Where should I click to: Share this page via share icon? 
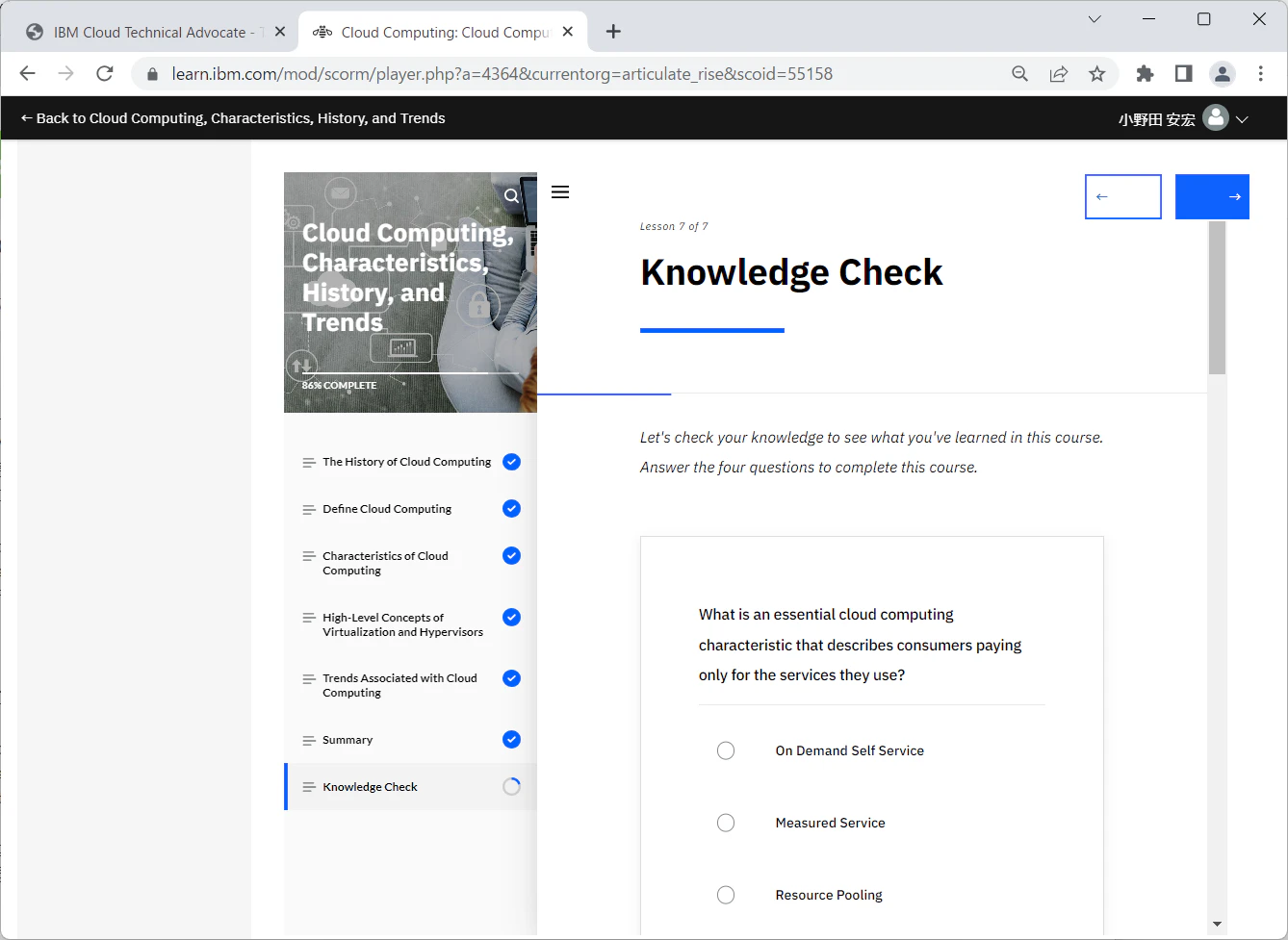(x=1059, y=74)
